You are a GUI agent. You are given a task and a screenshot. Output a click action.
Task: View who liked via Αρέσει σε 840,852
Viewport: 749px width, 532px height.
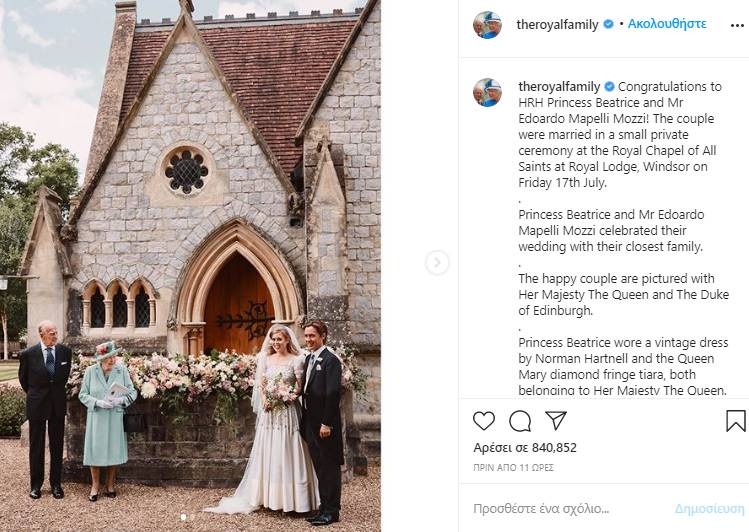click(x=524, y=448)
